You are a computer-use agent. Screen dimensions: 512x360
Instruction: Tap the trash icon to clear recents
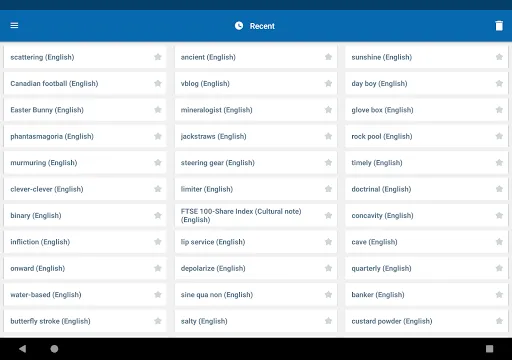point(499,26)
